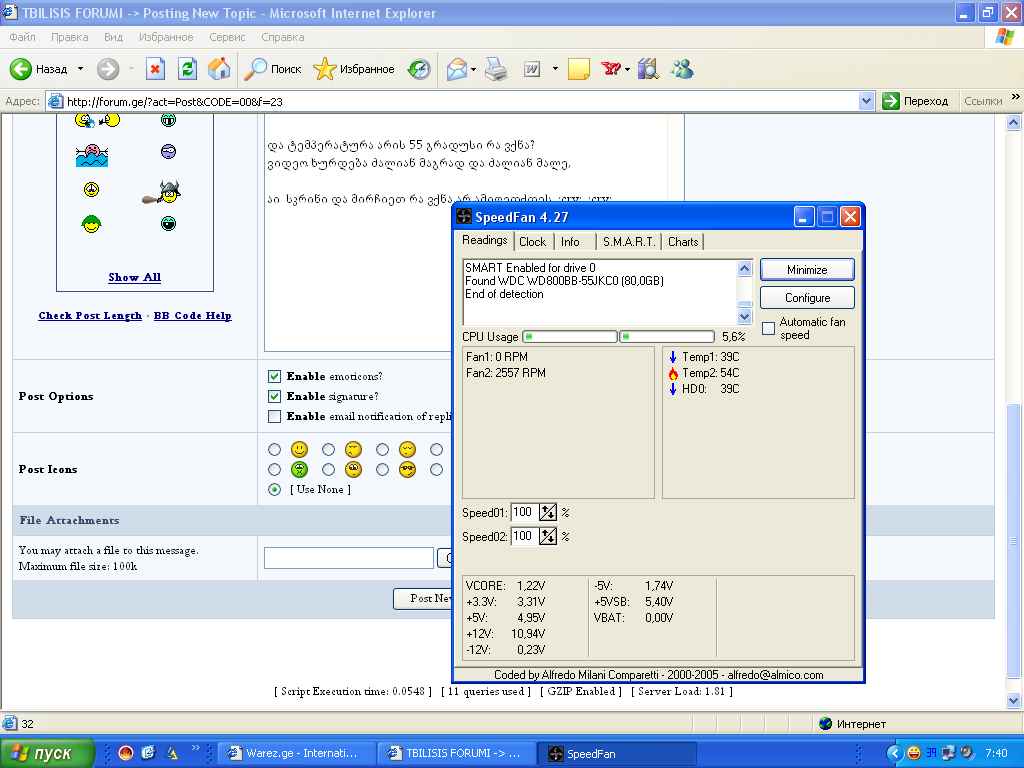Viewport: 1024px width, 768px height.
Task: Select radio beside the first smiling post icon
Action: (274, 449)
